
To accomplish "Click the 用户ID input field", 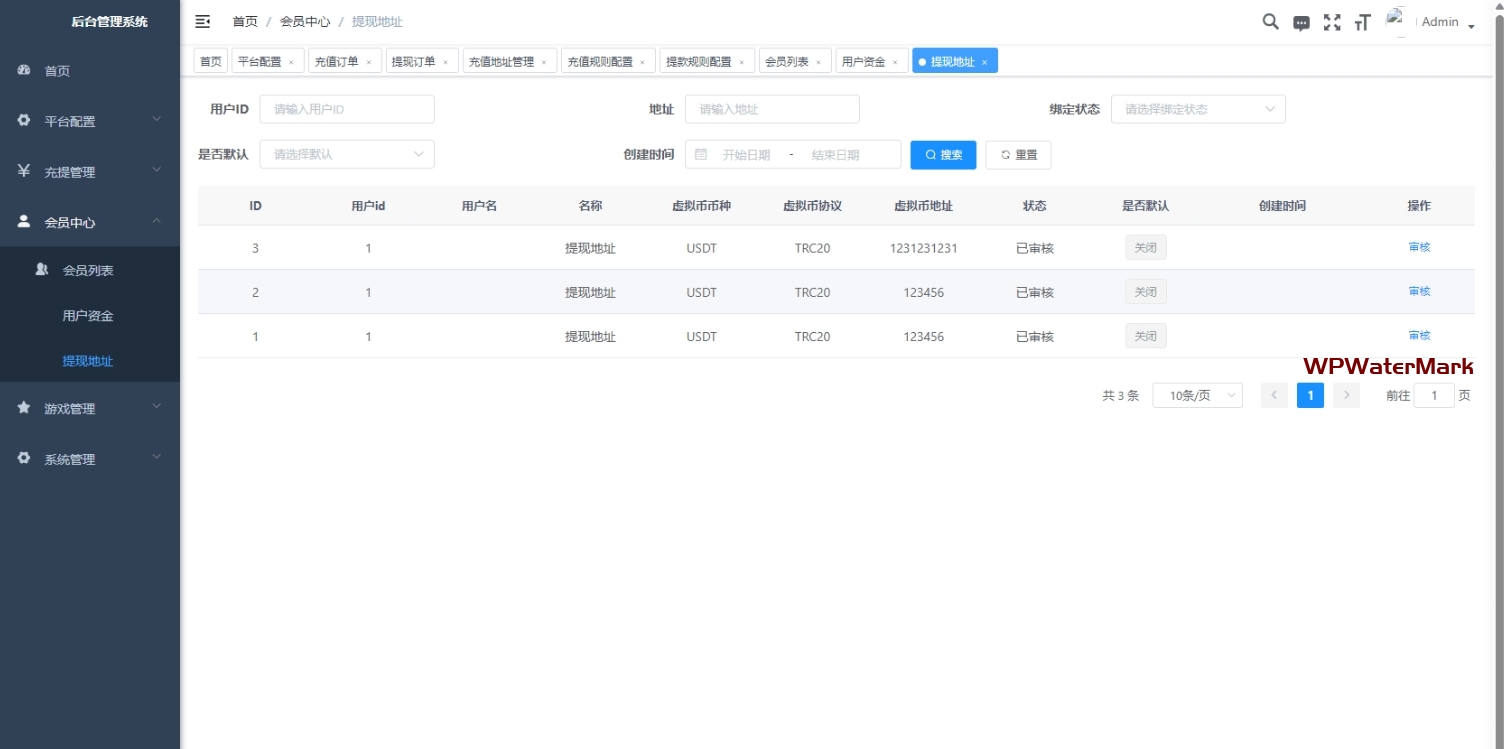I will [347, 109].
